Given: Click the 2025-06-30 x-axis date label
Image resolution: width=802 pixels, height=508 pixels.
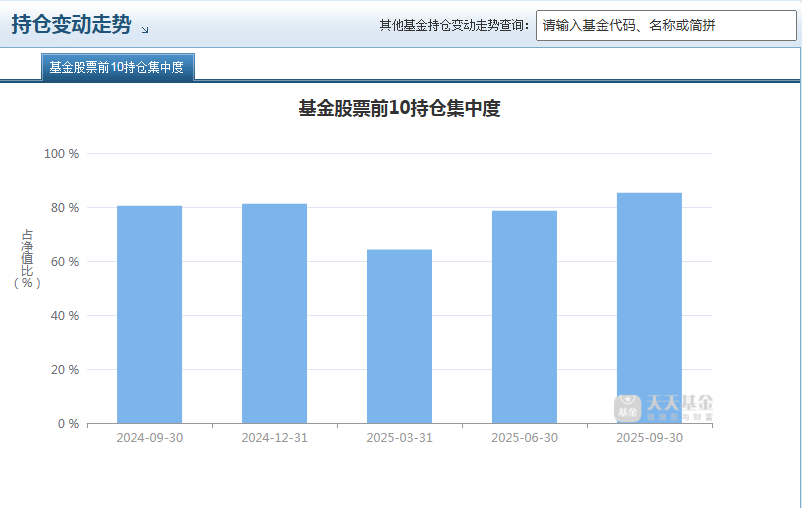Looking at the screenshot, I should click(x=524, y=438).
